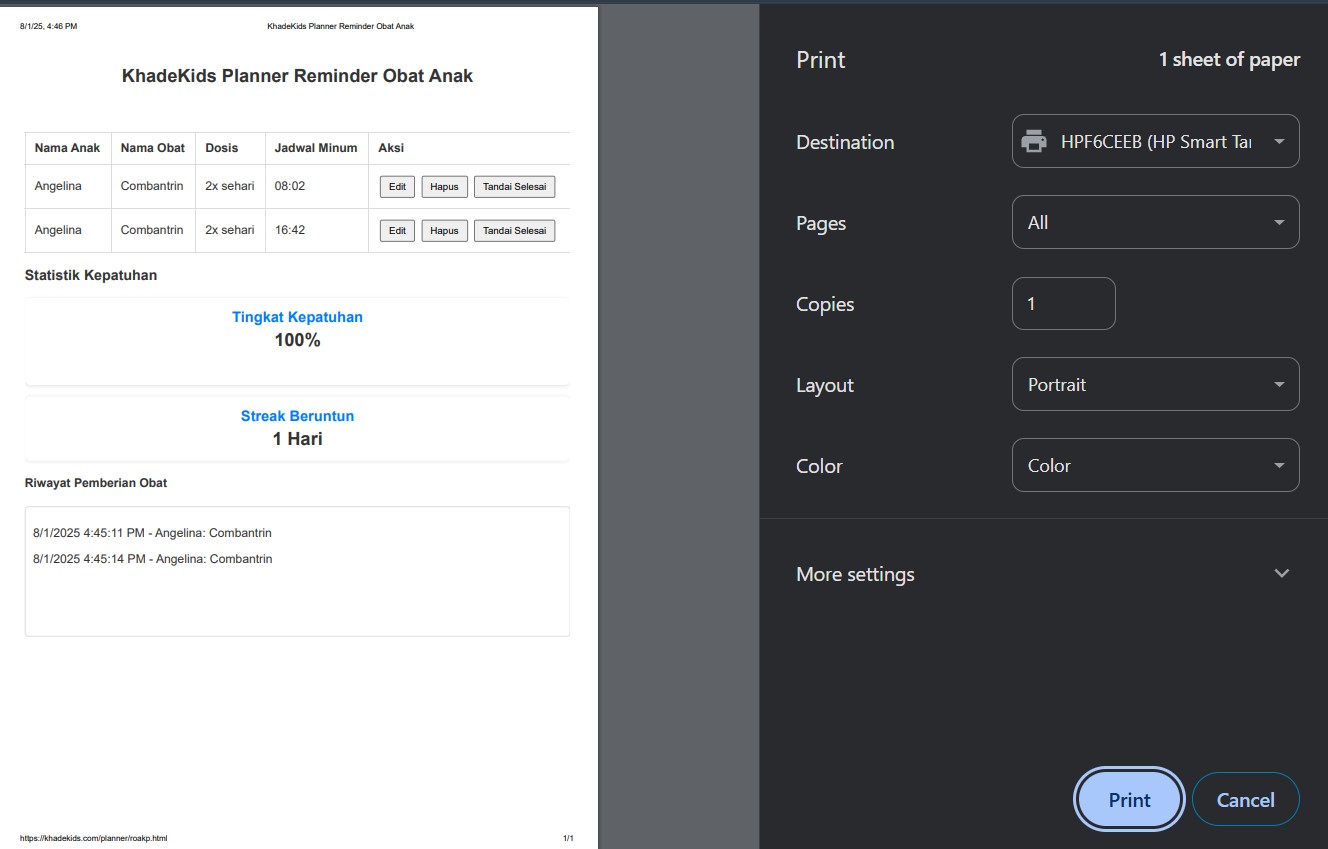
Task: Click the khadekids.com URL in page footer
Action: point(93,838)
